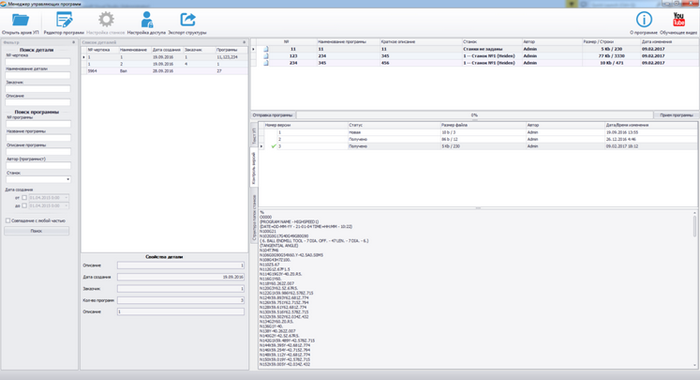Open the About program info icon
This screenshot has height=380, width=700.
pos(644,20)
